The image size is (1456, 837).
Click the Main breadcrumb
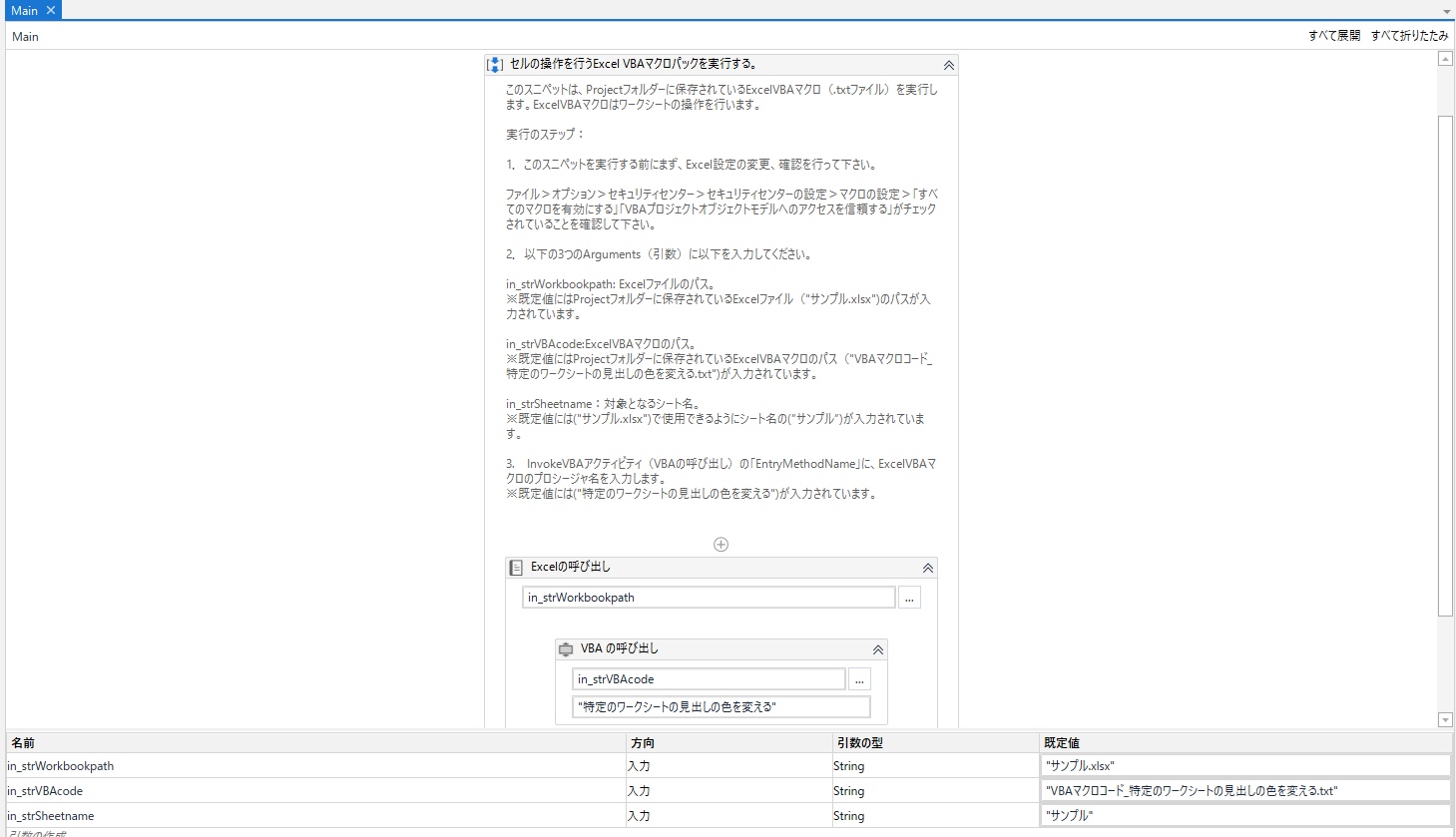point(25,37)
